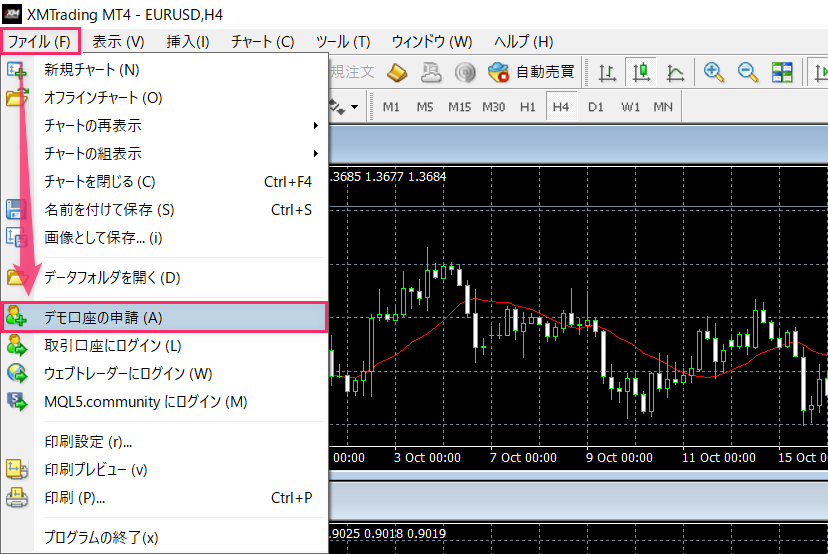Click the MQL5 community login icon

[16, 401]
